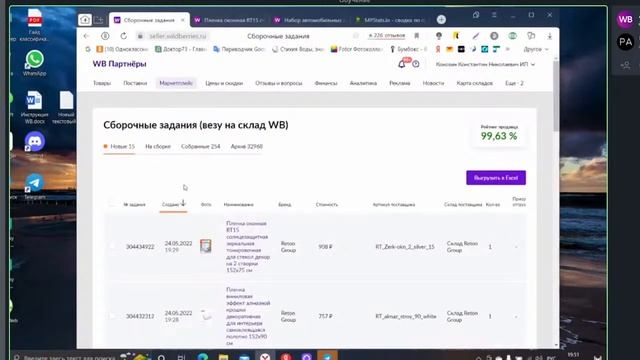Switch to Набор автомобильных browser tab
This screenshot has width=640, height=360.
point(309,20)
